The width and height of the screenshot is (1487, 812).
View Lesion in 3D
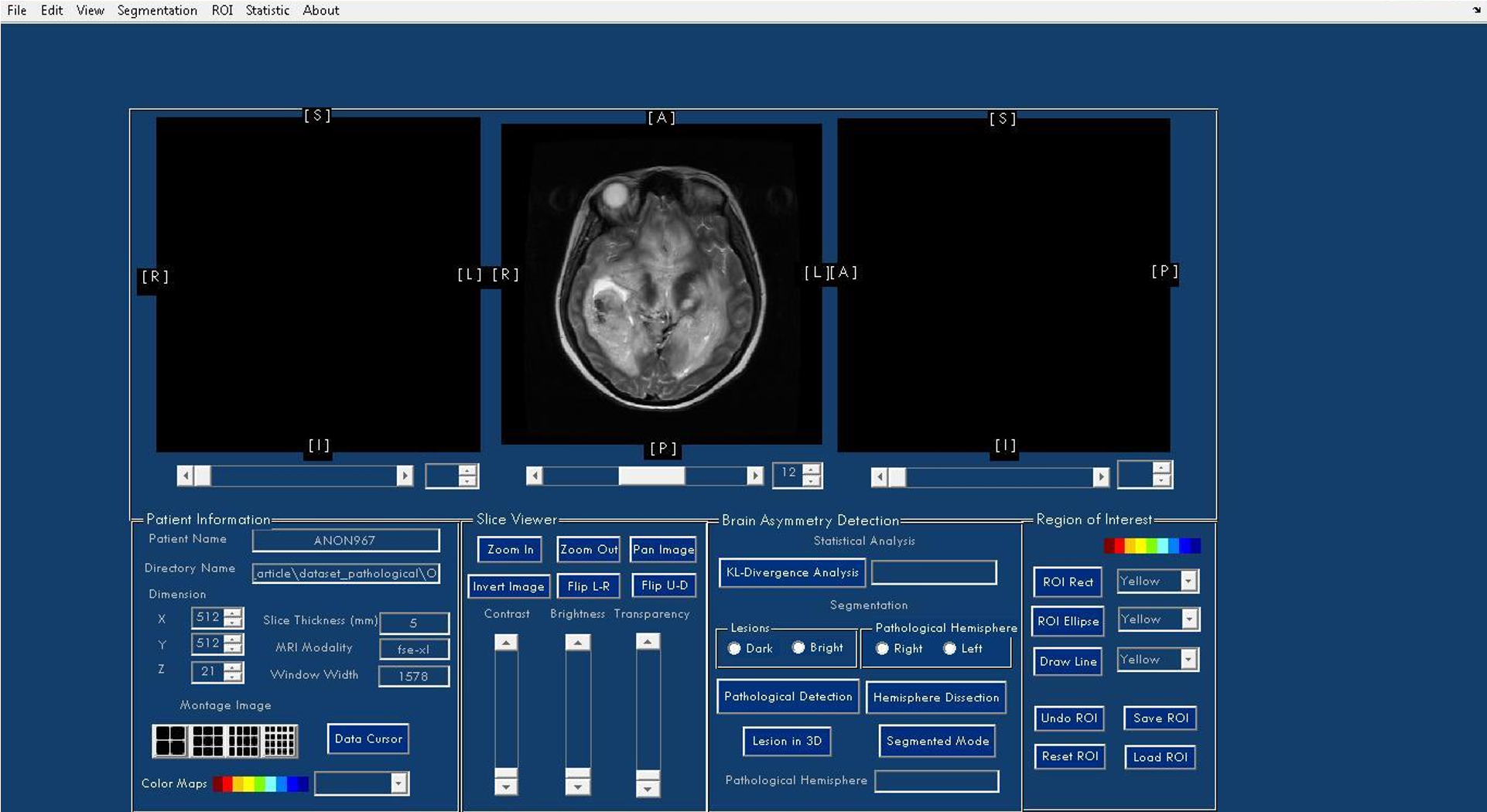click(787, 741)
